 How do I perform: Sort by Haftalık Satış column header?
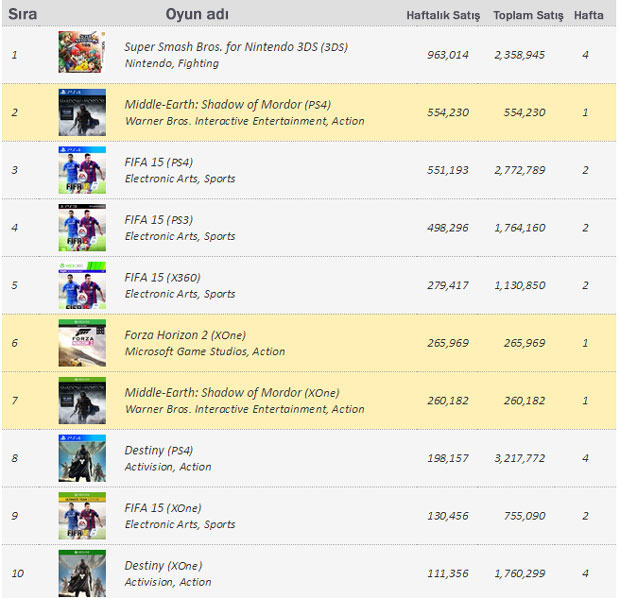click(x=443, y=15)
